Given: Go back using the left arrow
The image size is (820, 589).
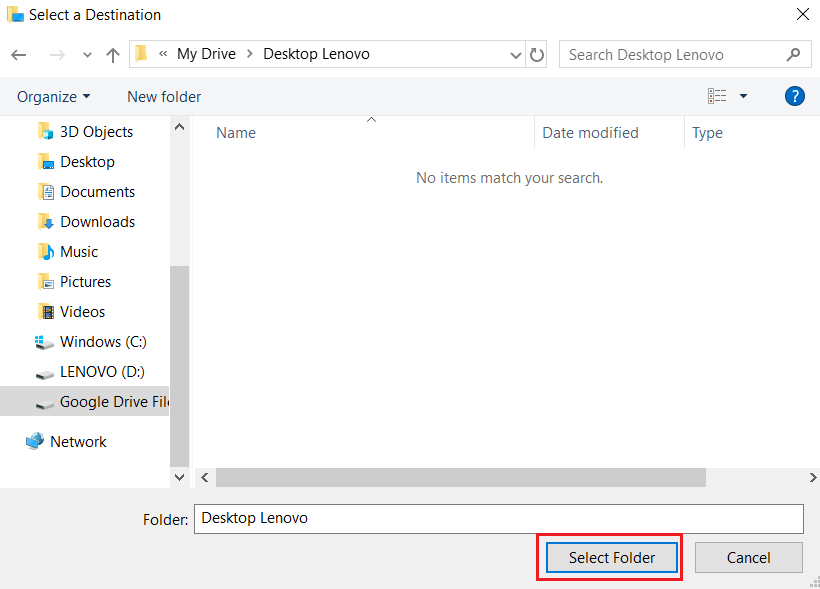Looking at the screenshot, I should tap(19, 55).
